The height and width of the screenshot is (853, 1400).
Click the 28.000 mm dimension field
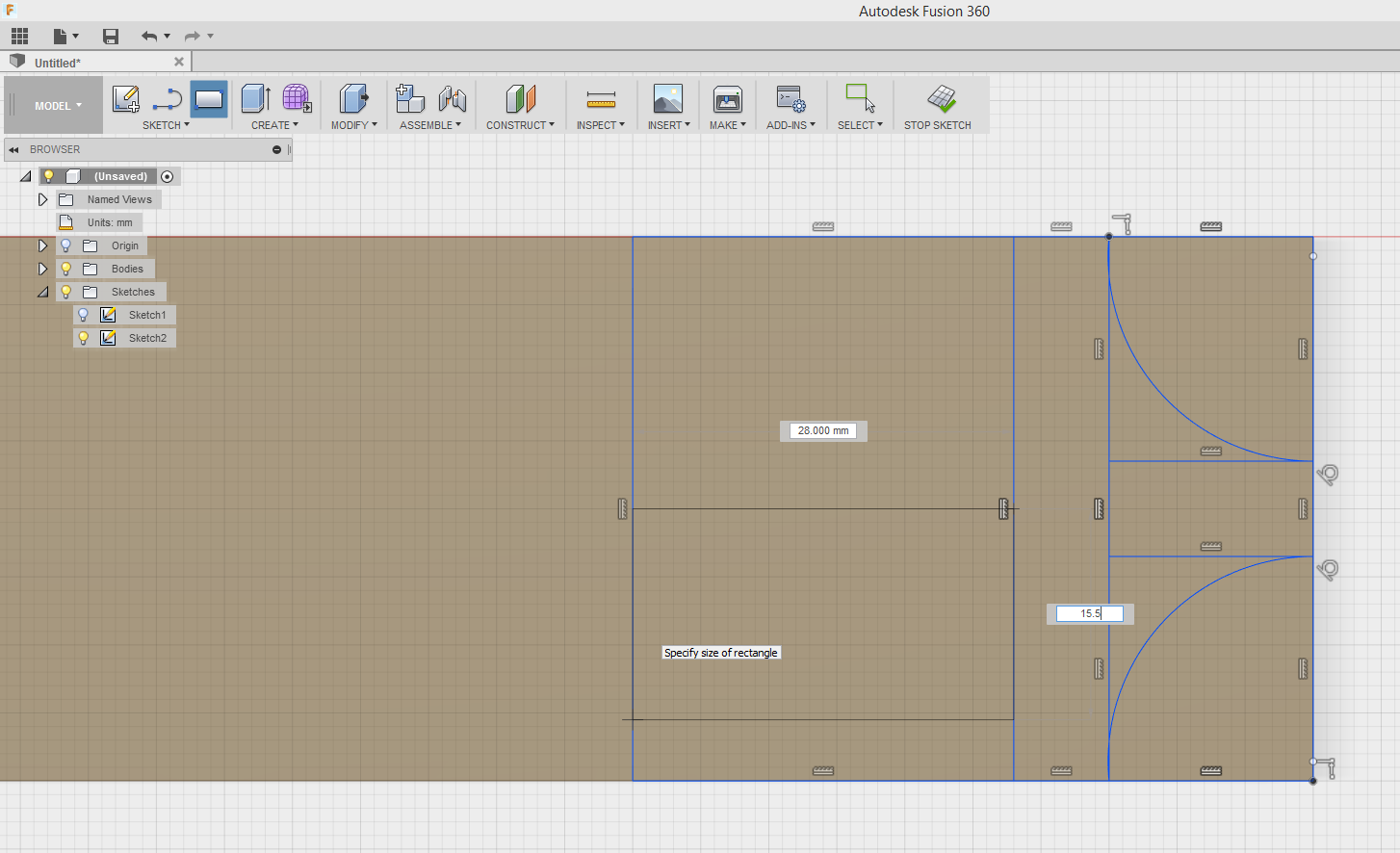click(x=823, y=430)
